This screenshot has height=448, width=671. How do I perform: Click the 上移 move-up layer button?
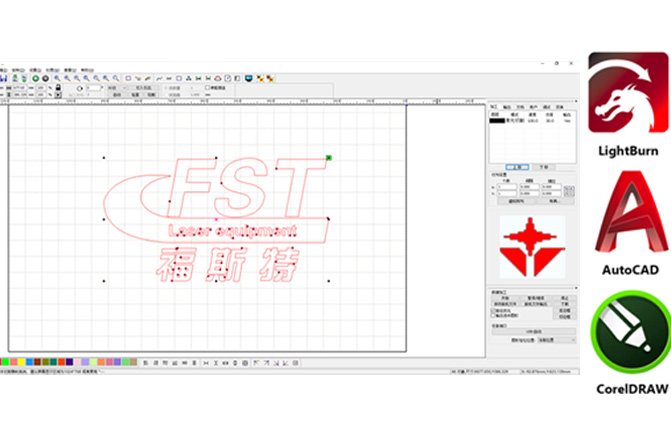517,167
